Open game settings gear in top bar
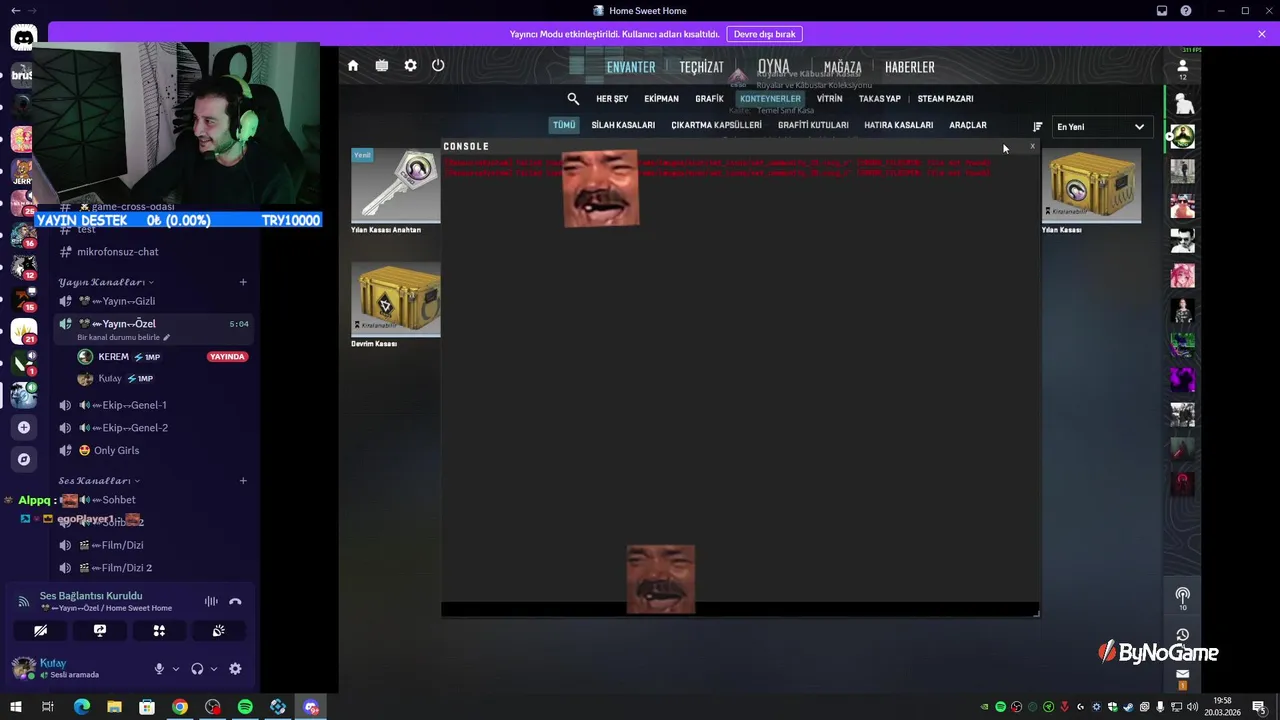Screen dimensions: 1280x720 coord(410,65)
